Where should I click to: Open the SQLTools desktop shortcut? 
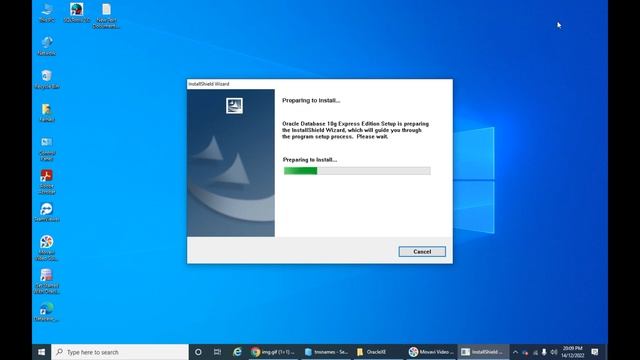coord(77,13)
